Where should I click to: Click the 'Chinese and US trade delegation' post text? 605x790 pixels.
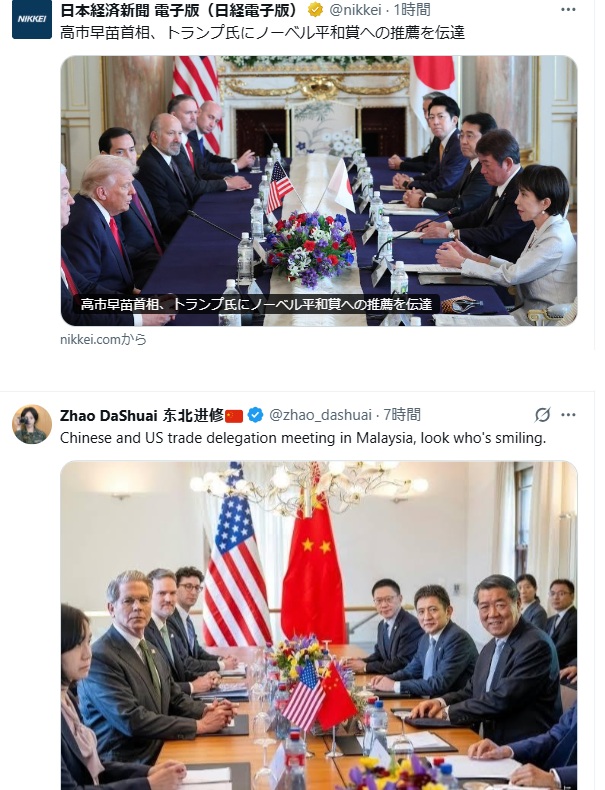point(303,438)
